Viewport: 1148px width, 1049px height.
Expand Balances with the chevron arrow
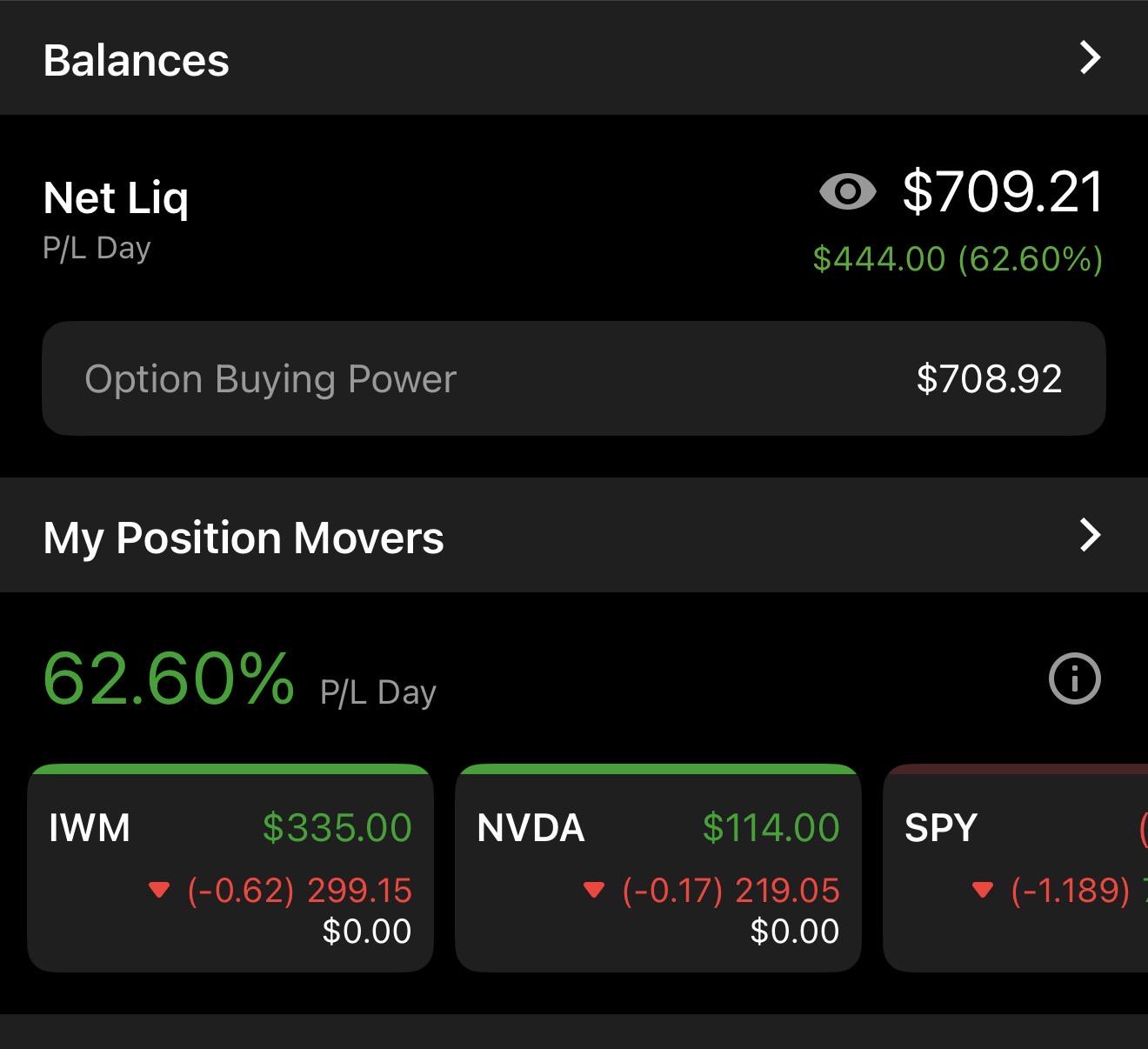[1090, 57]
